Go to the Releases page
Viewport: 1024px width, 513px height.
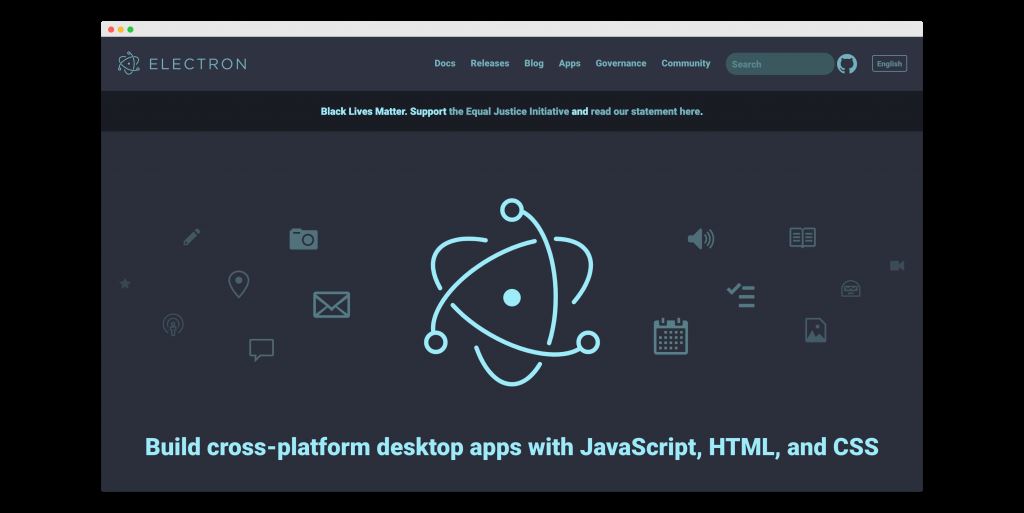(490, 63)
